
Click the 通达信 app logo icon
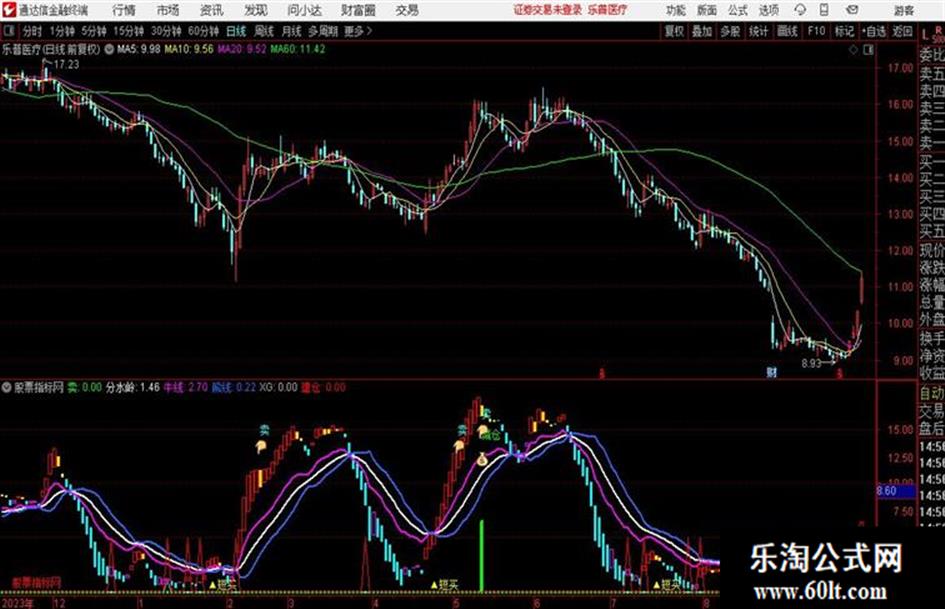(x=8, y=10)
